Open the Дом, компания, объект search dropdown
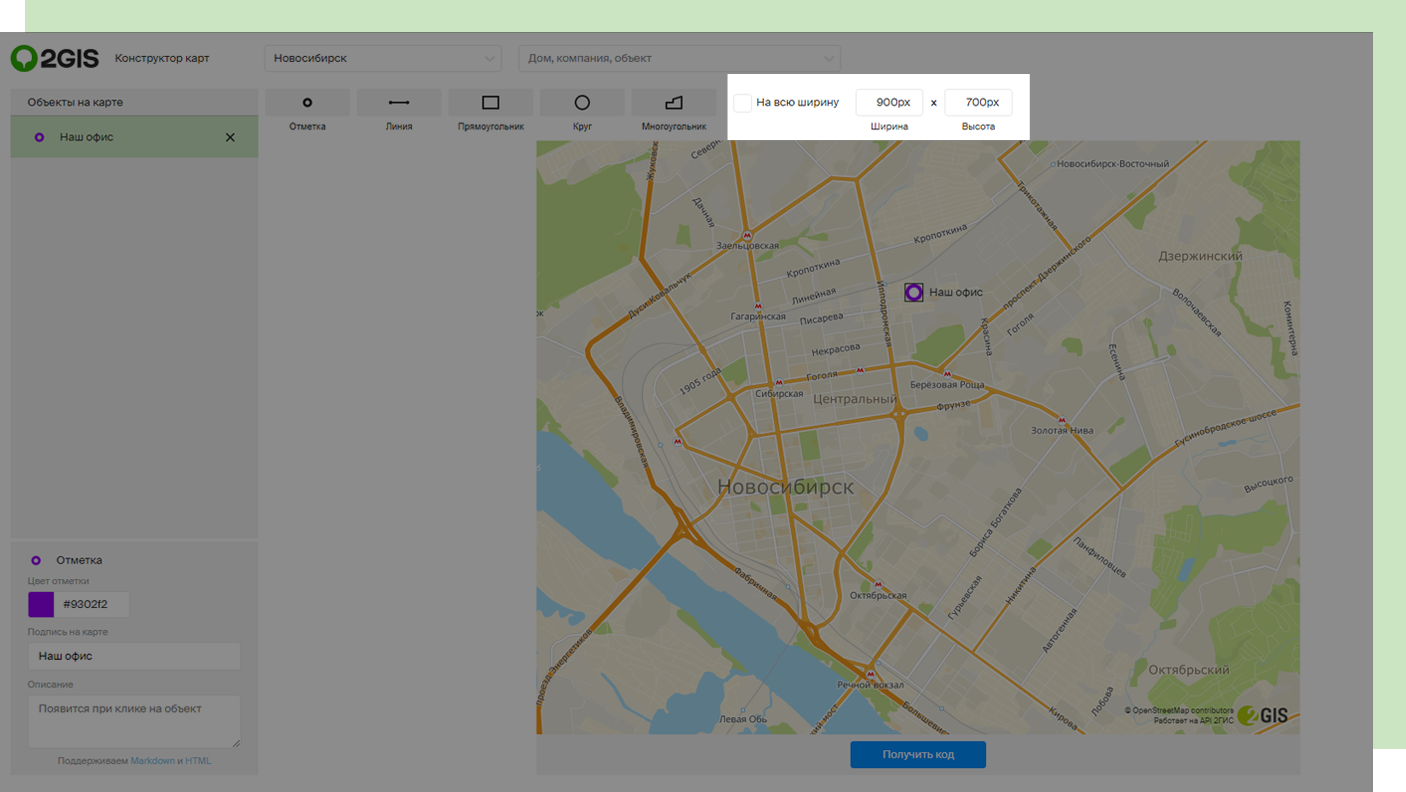 [680, 58]
